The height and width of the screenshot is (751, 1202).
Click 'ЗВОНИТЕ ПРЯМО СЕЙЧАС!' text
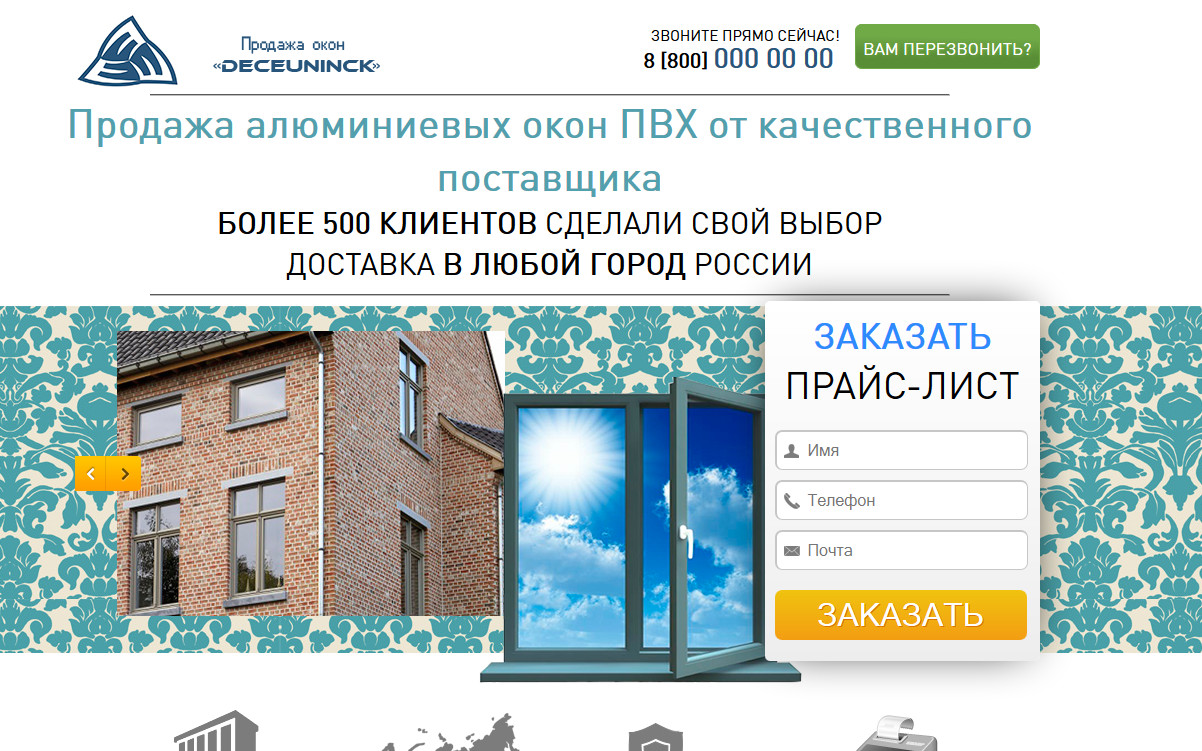point(745,35)
